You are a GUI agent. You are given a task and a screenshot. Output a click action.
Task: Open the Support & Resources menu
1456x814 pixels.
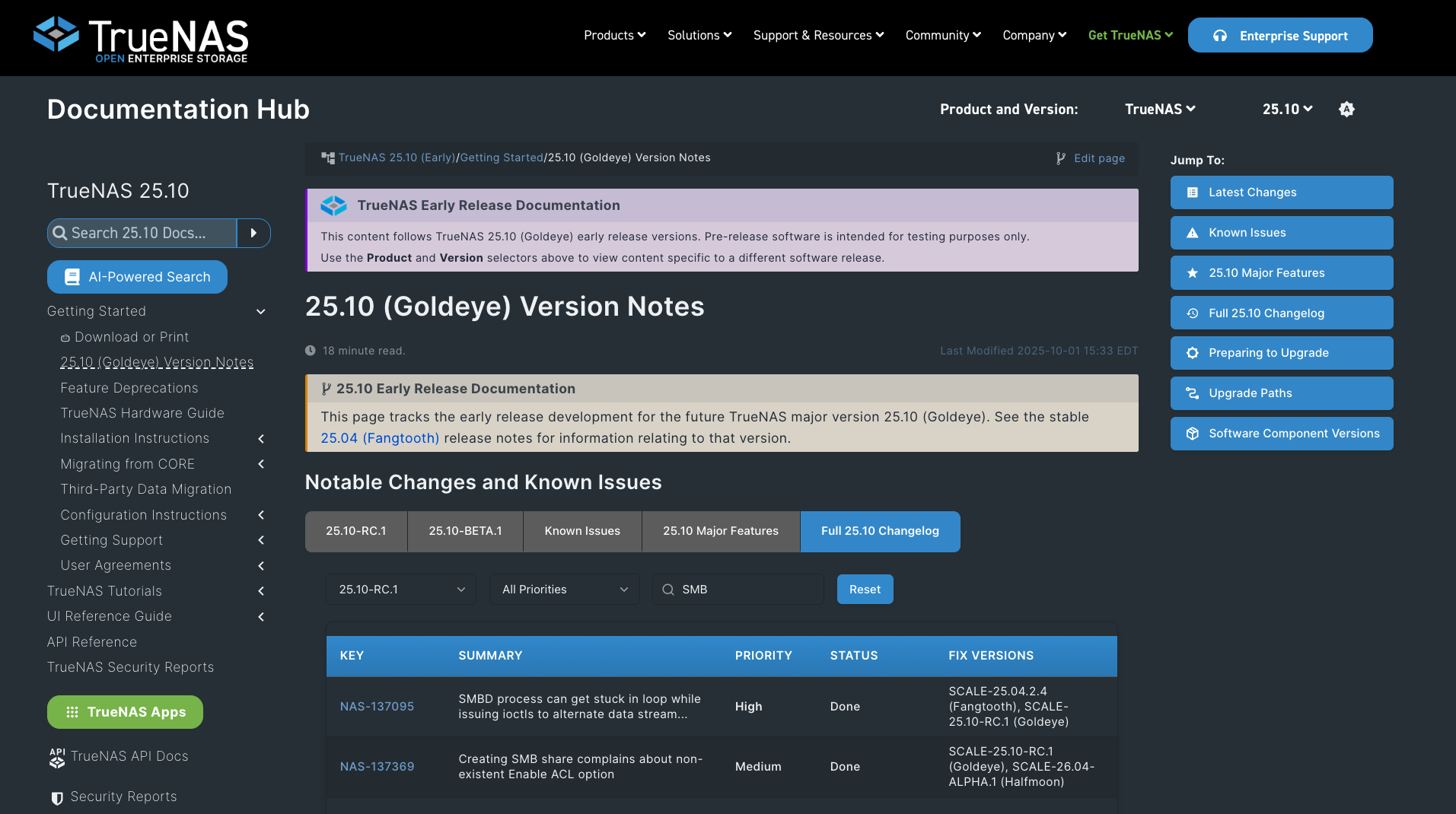pos(819,35)
